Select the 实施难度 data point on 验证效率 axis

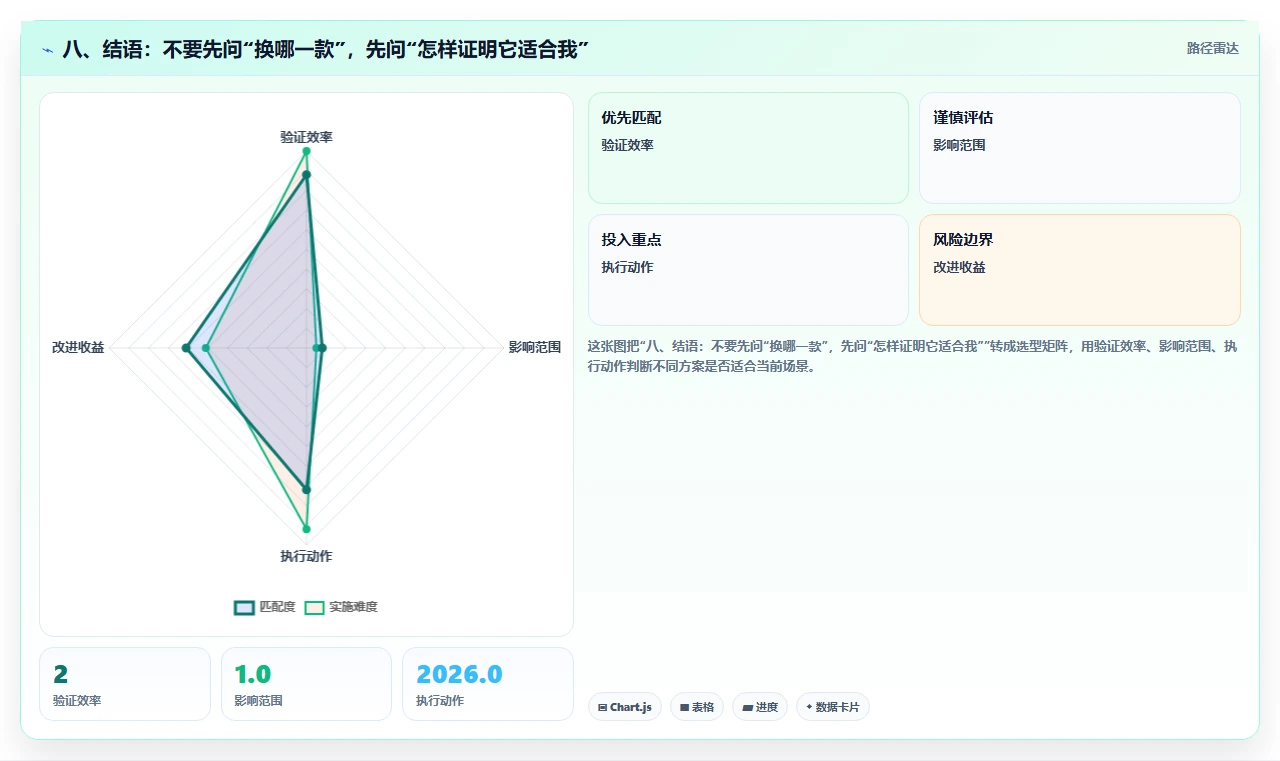(306, 152)
